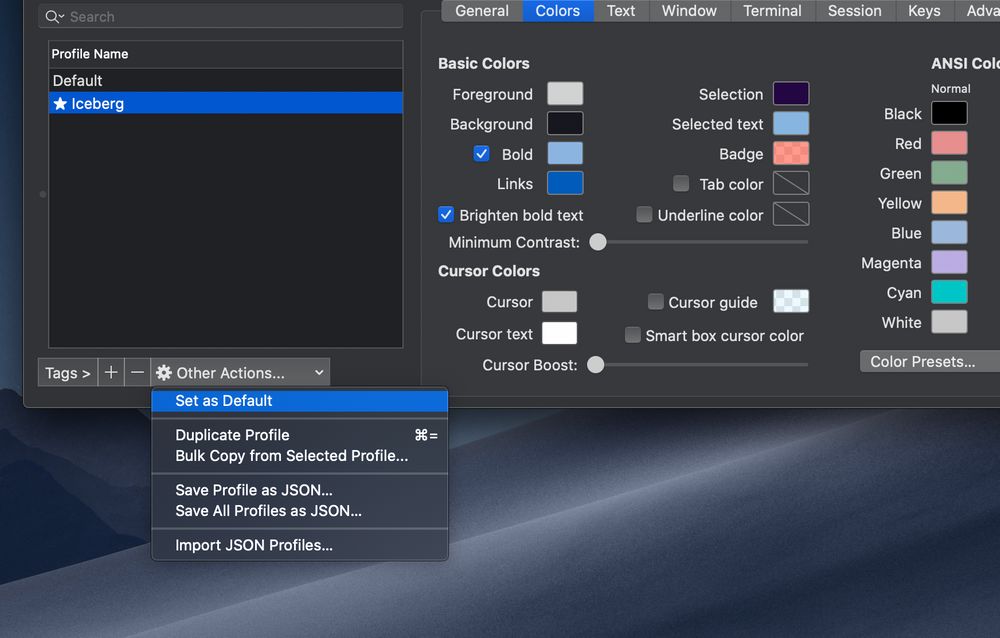
Task: Expand the Tags panel button
Action: pyautogui.click(x=68, y=373)
